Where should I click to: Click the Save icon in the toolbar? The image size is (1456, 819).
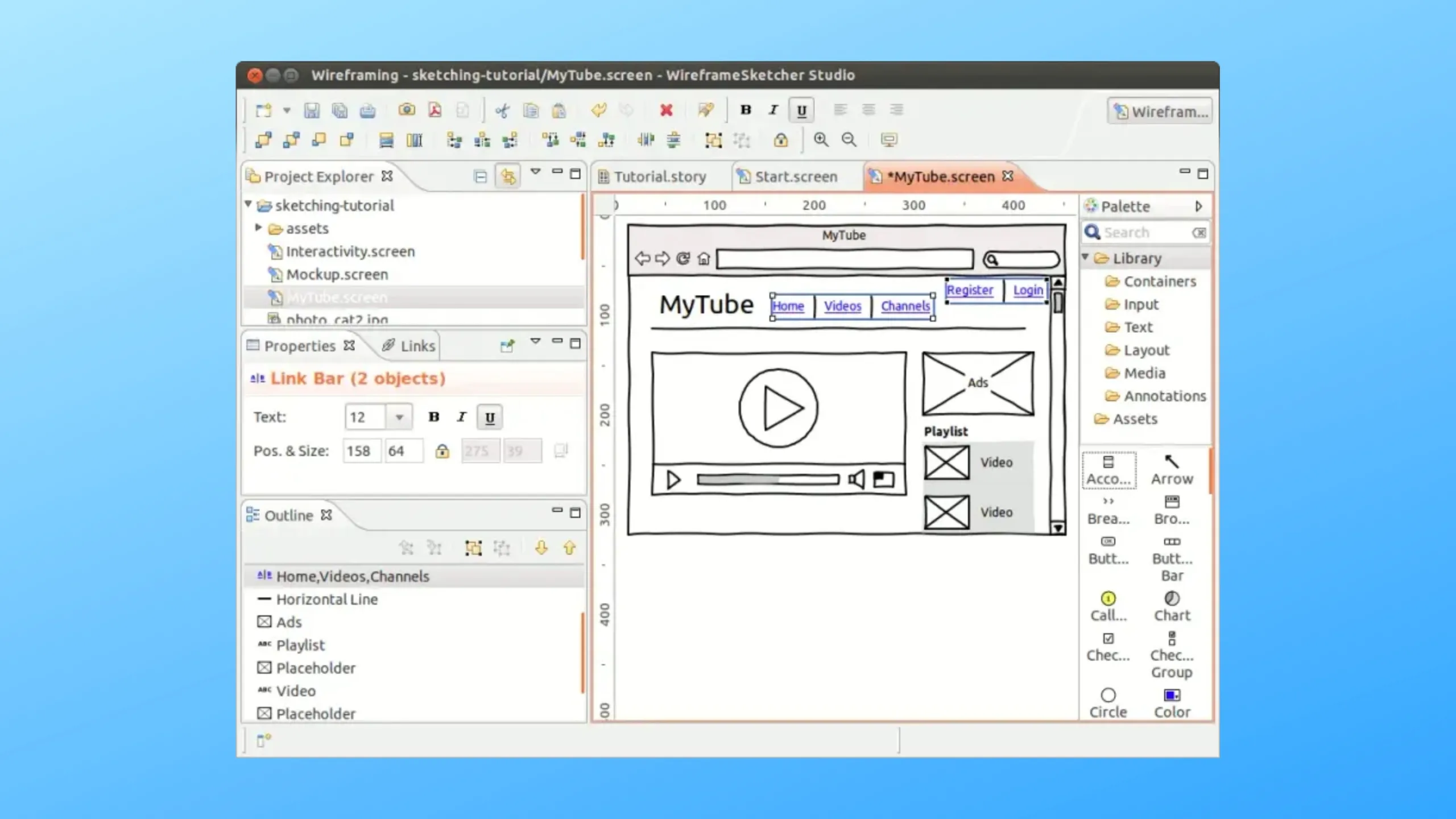312,110
